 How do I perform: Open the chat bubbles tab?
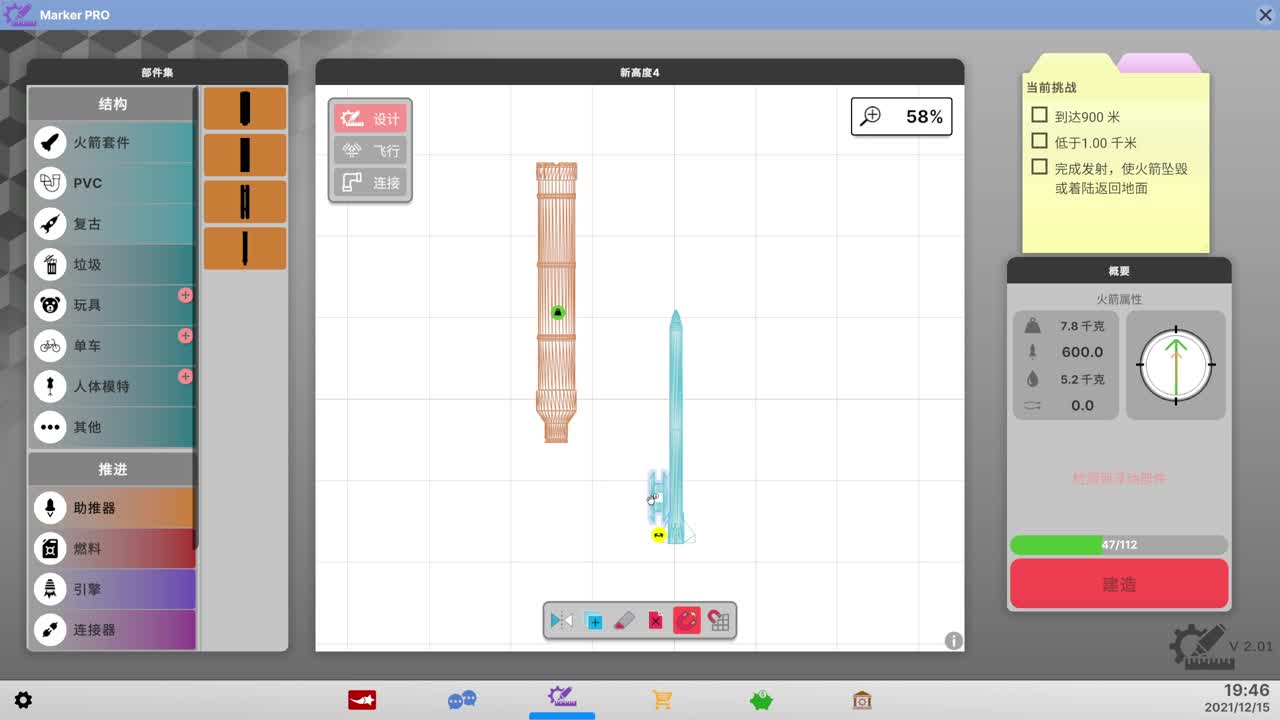pos(462,700)
